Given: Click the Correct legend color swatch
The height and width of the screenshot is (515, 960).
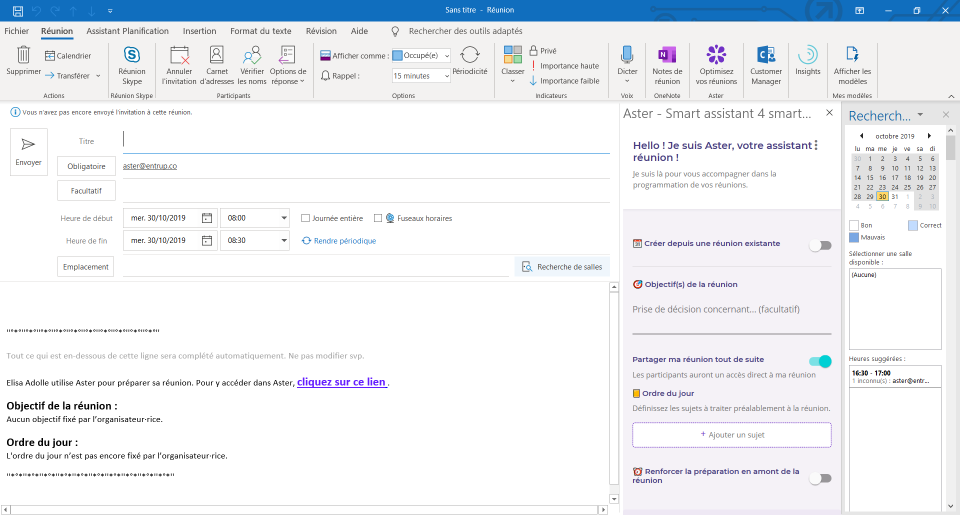Looking at the screenshot, I should click(913, 225).
